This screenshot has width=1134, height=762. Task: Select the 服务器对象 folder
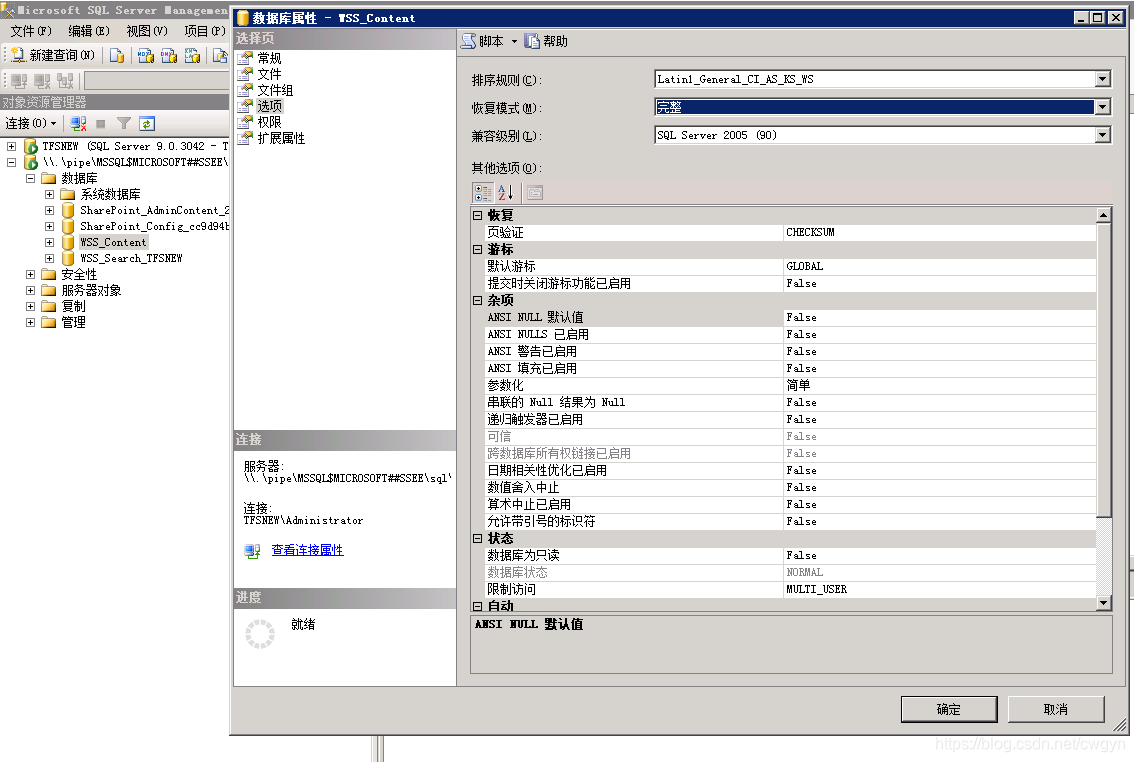tap(91, 290)
